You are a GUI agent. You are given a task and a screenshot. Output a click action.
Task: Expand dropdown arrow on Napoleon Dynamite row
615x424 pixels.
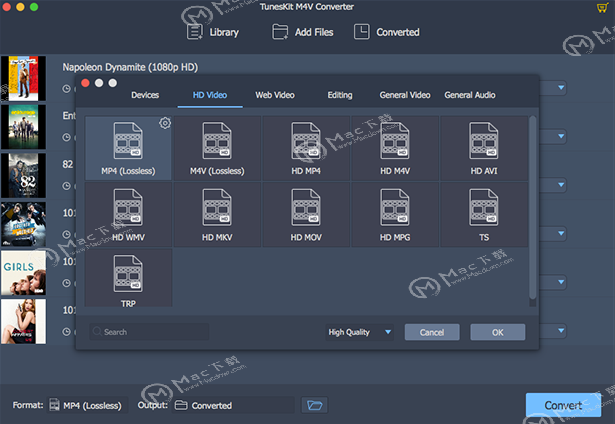[x=561, y=87]
